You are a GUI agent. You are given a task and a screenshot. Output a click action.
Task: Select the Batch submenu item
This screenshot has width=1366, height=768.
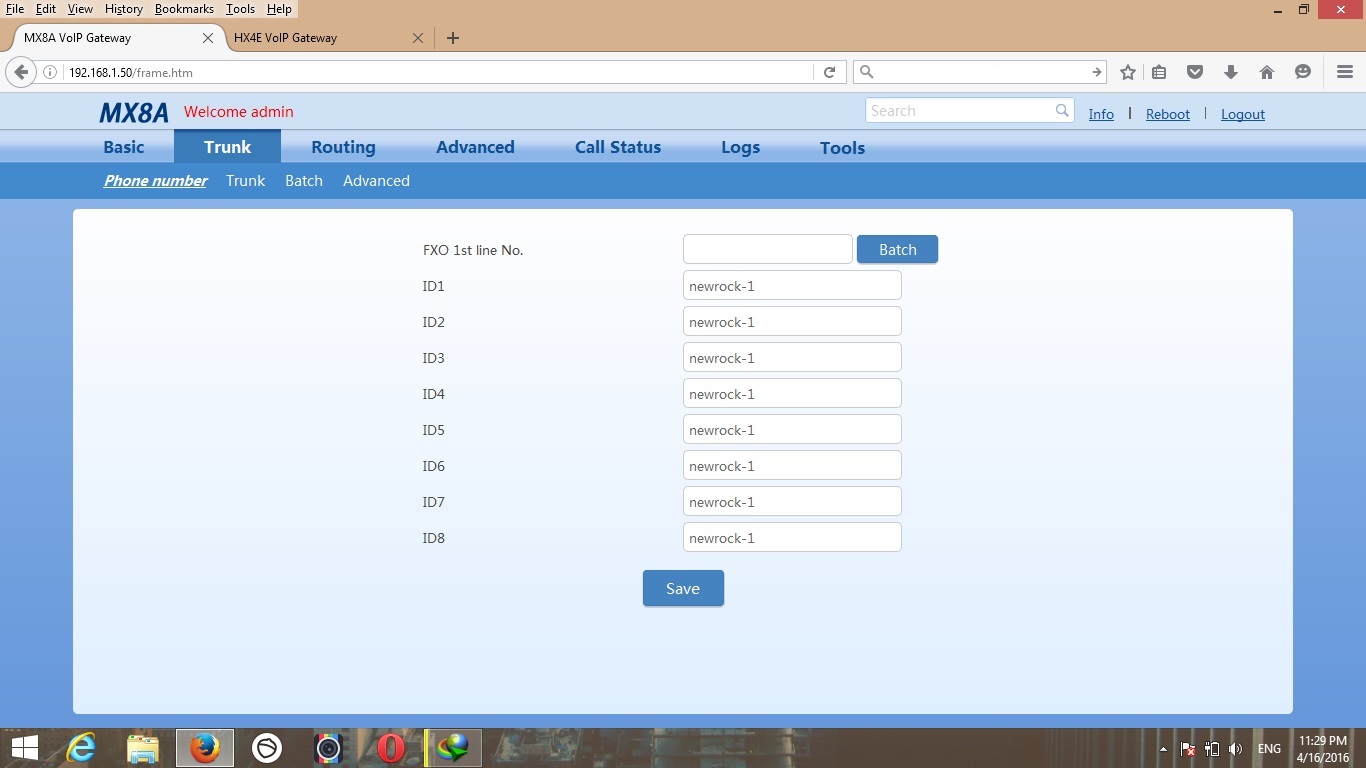[304, 181]
